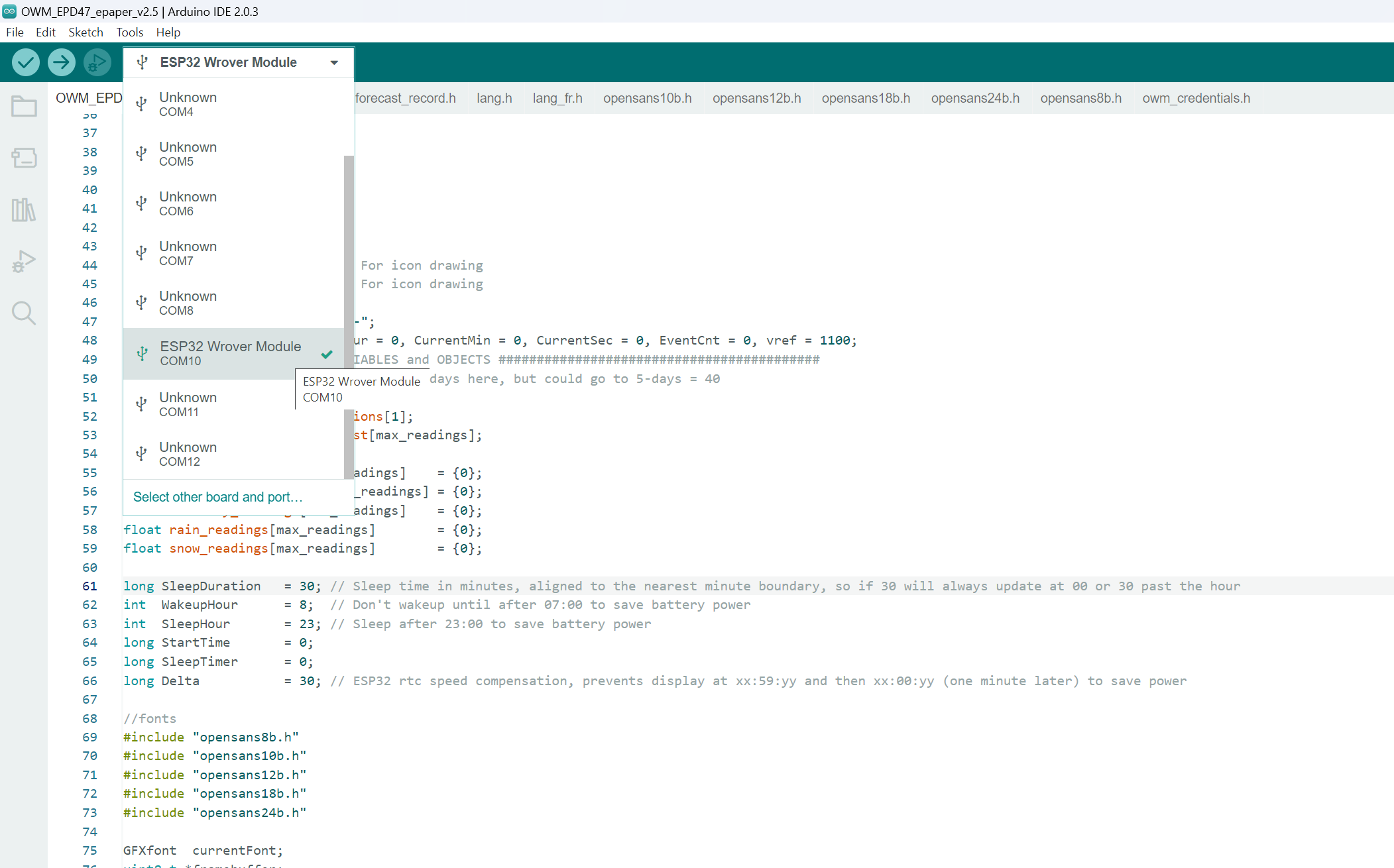Open the Library Manager sidebar icon
Viewport: 1394px width, 868px height.
click(x=24, y=210)
